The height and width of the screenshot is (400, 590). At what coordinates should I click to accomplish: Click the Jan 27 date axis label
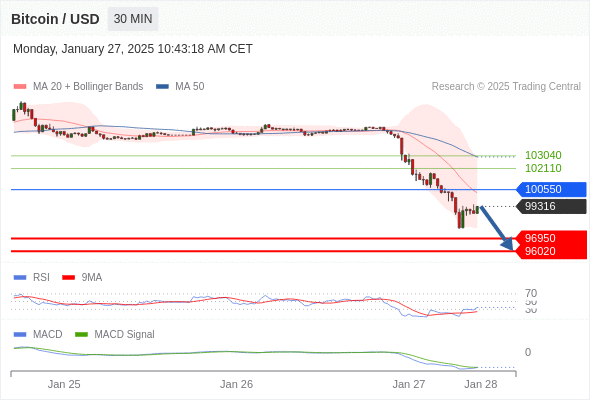pos(409,384)
